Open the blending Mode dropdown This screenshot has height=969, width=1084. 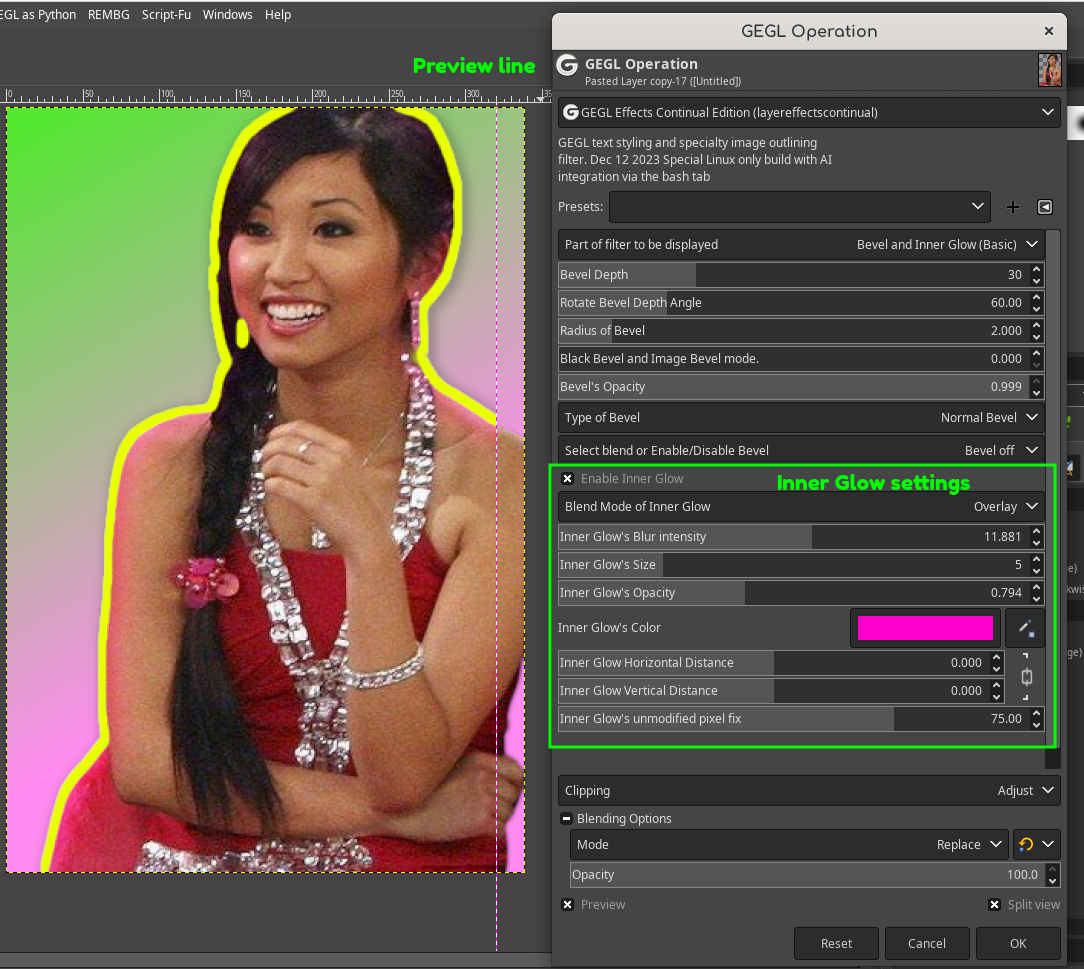[x=789, y=845]
